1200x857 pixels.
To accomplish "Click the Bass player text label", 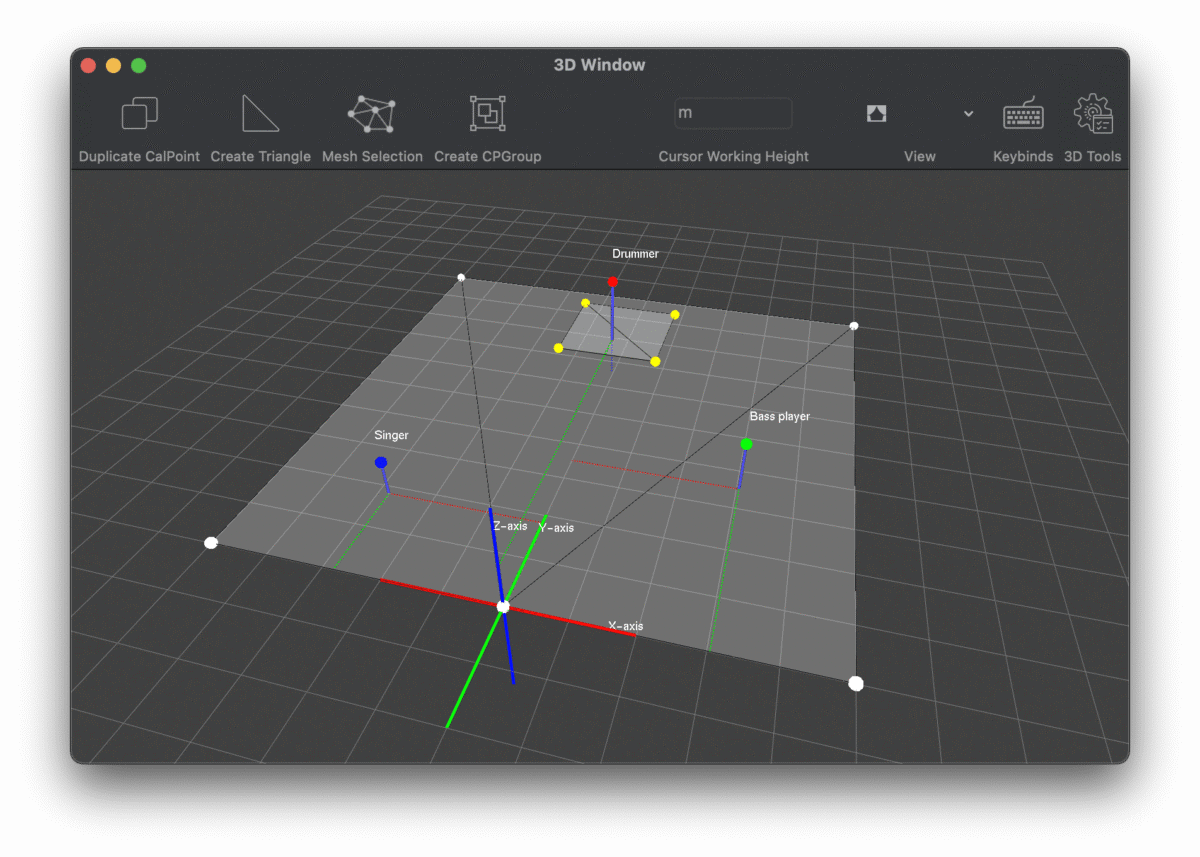I will pyautogui.click(x=779, y=416).
